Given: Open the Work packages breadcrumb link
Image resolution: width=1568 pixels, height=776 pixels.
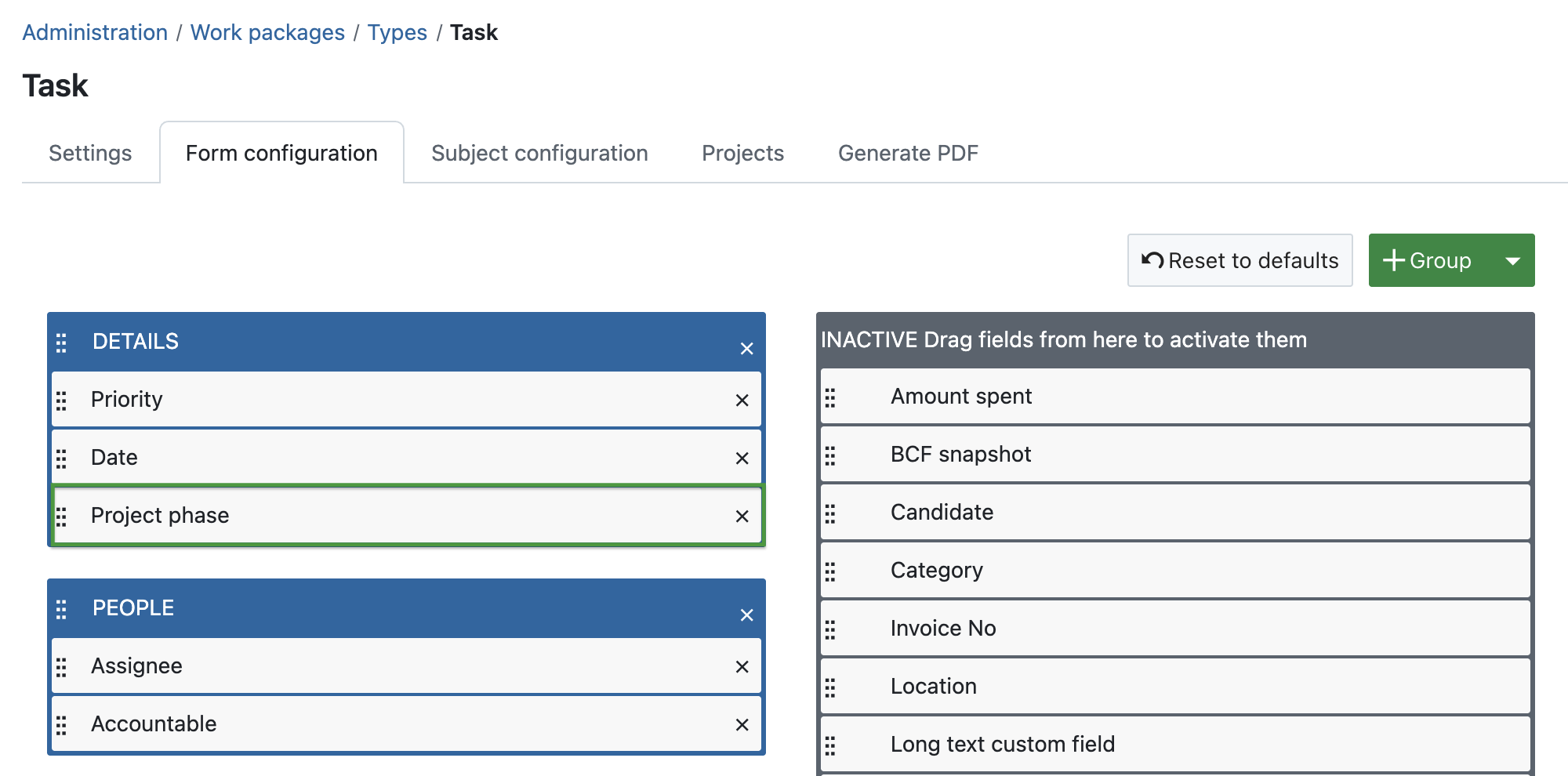Looking at the screenshot, I should (x=267, y=32).
